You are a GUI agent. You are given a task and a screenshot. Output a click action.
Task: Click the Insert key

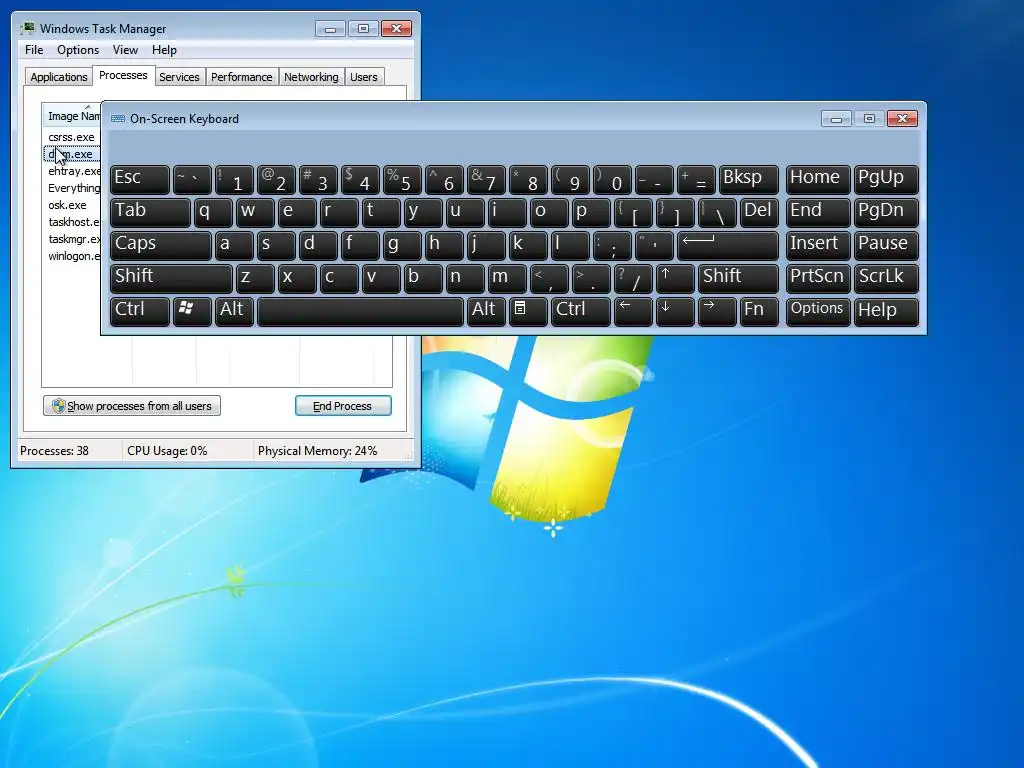pos(817,245)
